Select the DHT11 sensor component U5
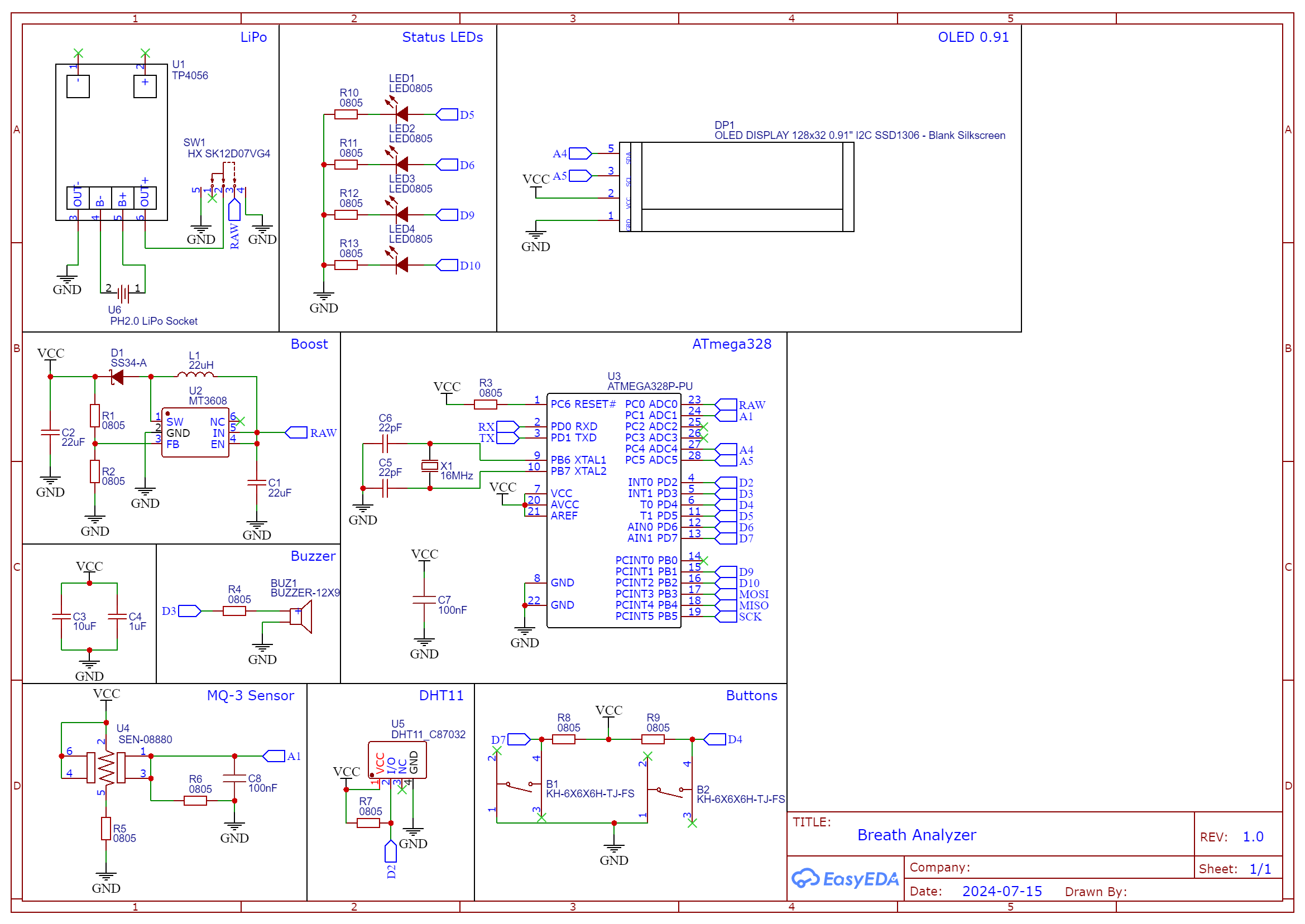This screenshot has width=1305, height=924. [397, 760]
